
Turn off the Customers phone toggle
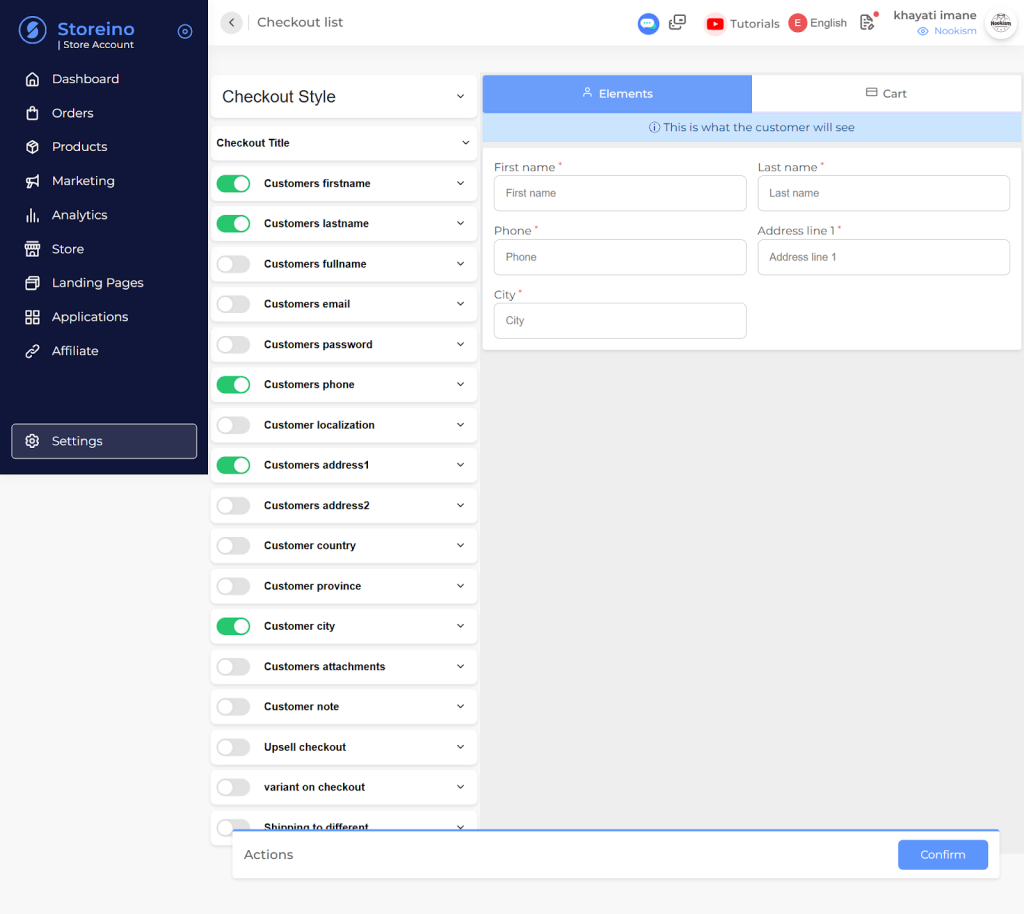tap(233, 385)
